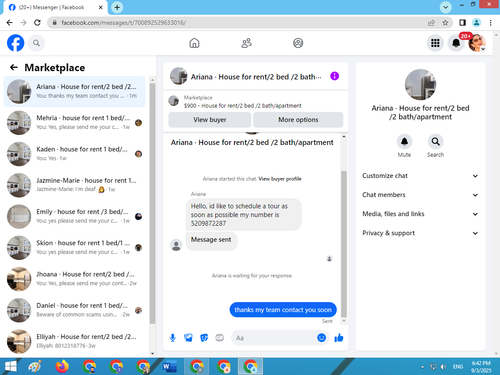Go to the Home feed icon
Image resolution: width=500 pixels, height=375 pixels.
[x=194, y=43]
